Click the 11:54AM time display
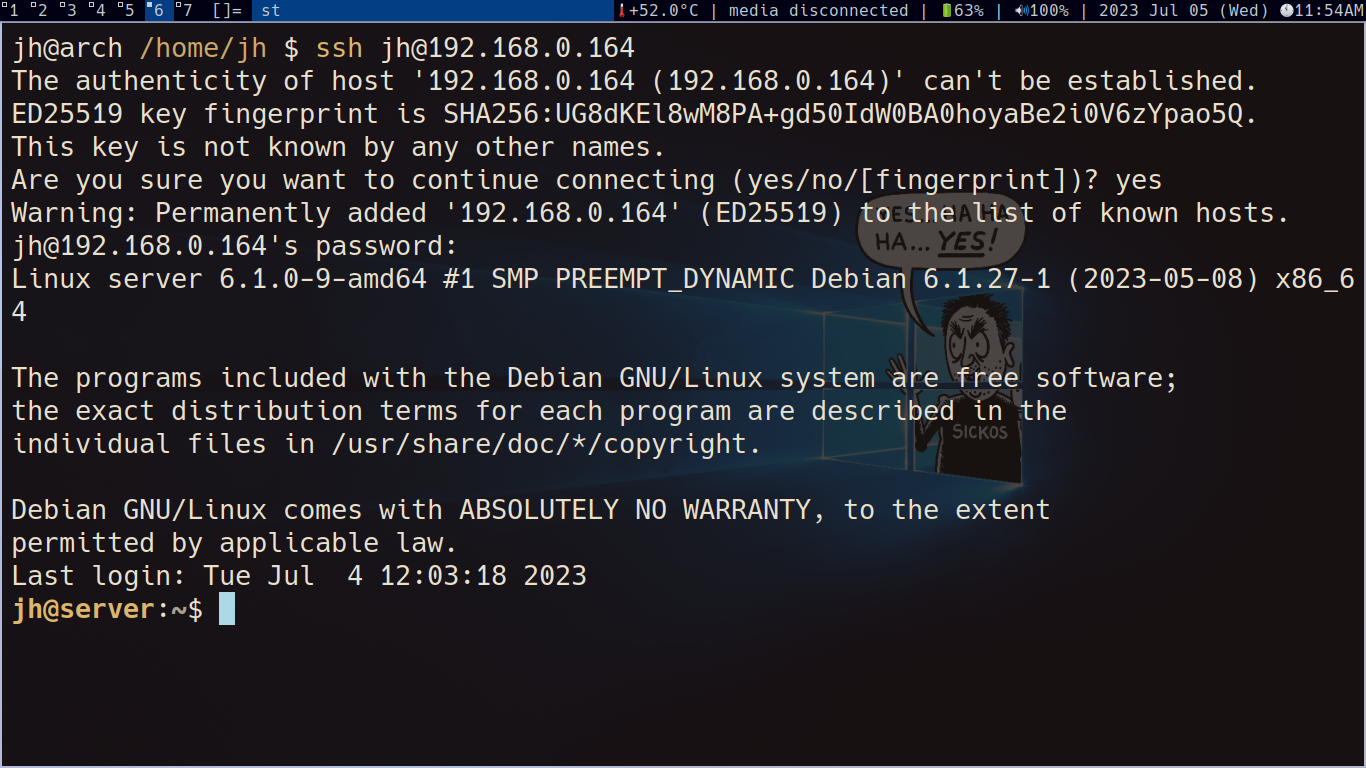1366x768 pixels. pos(1329,10)
